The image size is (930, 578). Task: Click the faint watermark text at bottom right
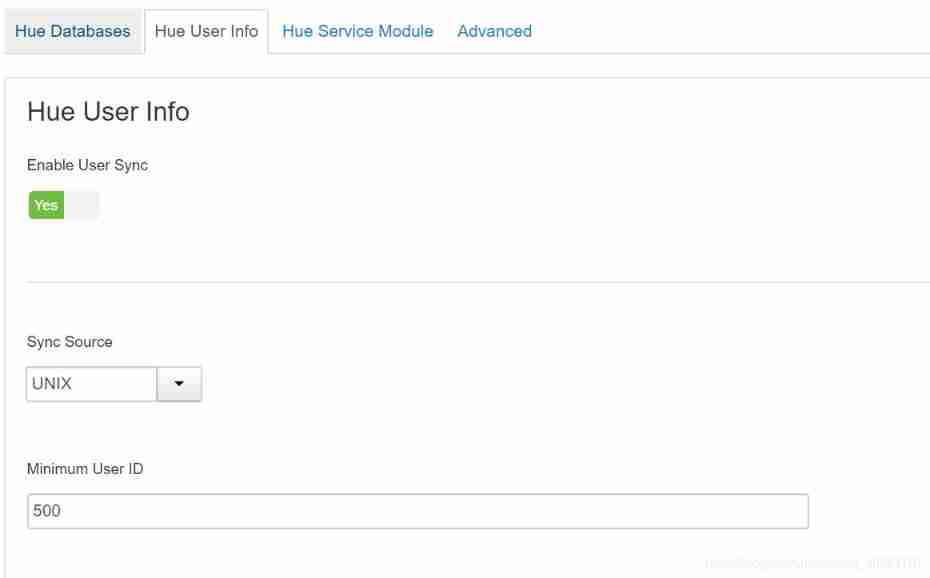[x=812, y=564]
